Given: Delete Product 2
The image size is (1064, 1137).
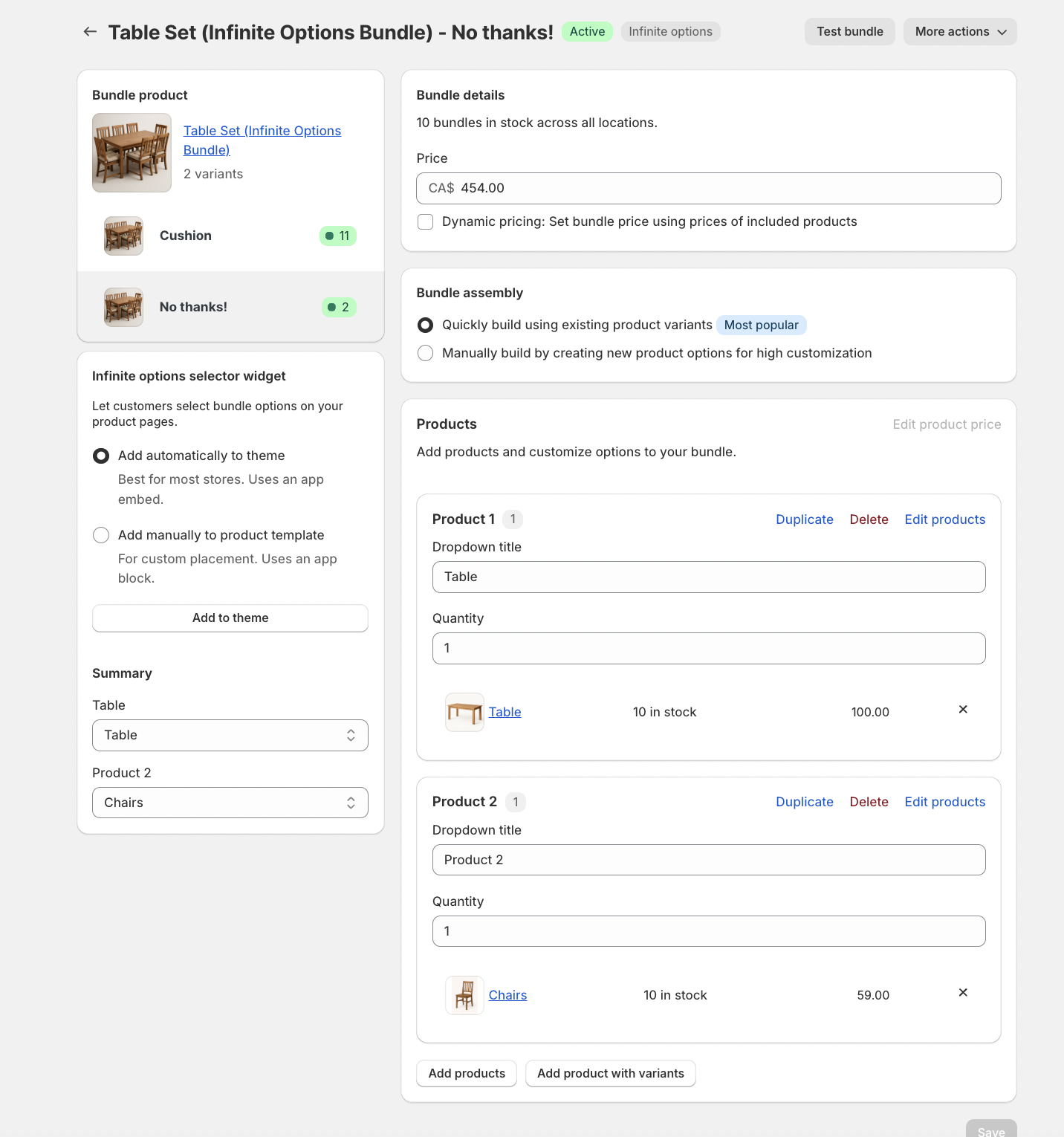Looking at the screenshot, I should click(869, 802).
